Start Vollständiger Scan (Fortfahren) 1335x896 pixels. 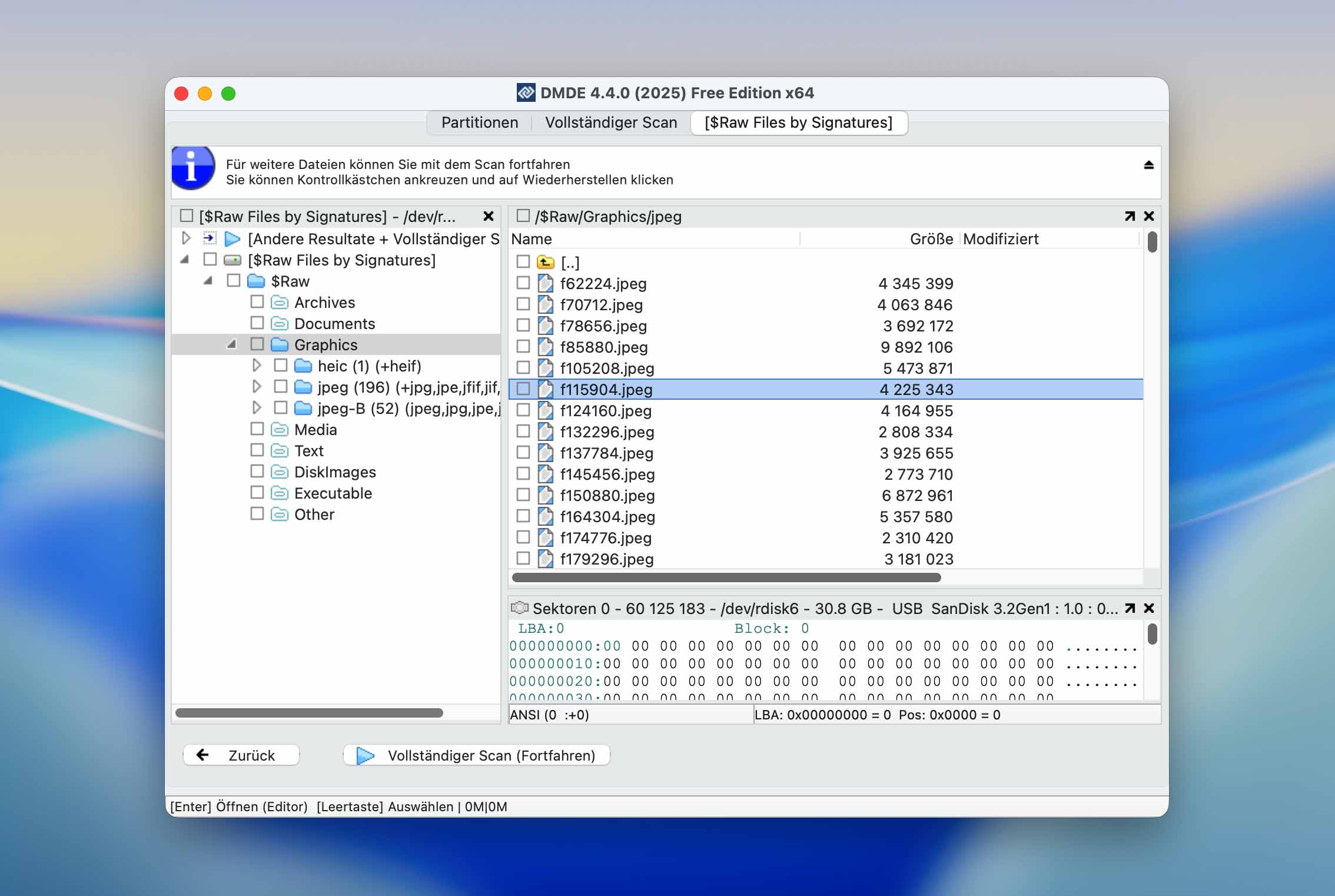(477, 755)
